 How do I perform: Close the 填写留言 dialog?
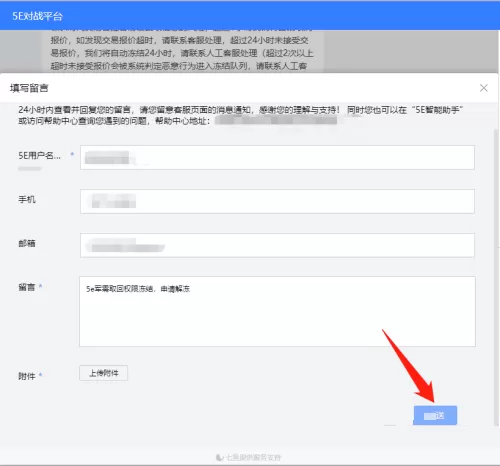coord(483,88)
